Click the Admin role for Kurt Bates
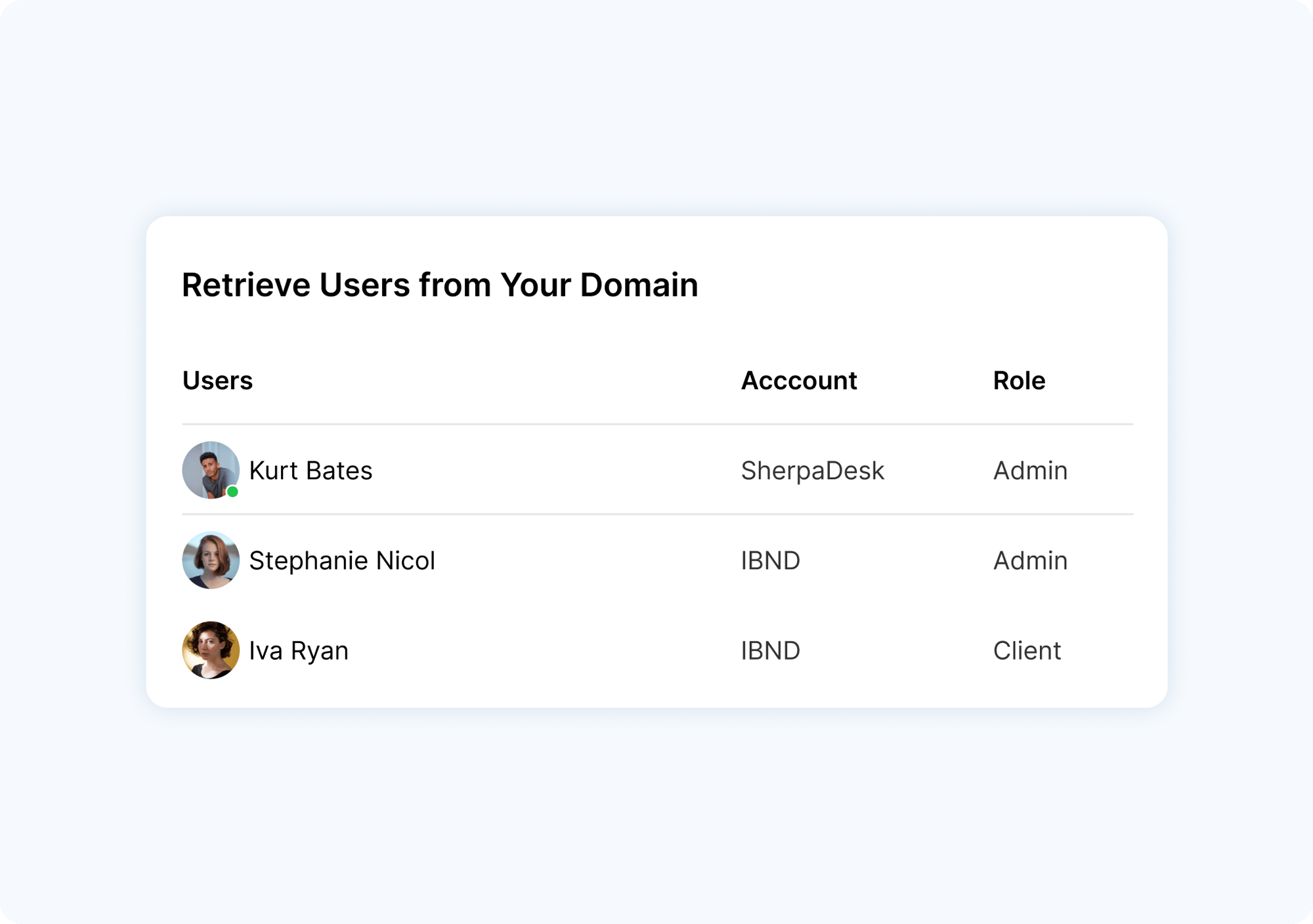 click(1030, 471)
